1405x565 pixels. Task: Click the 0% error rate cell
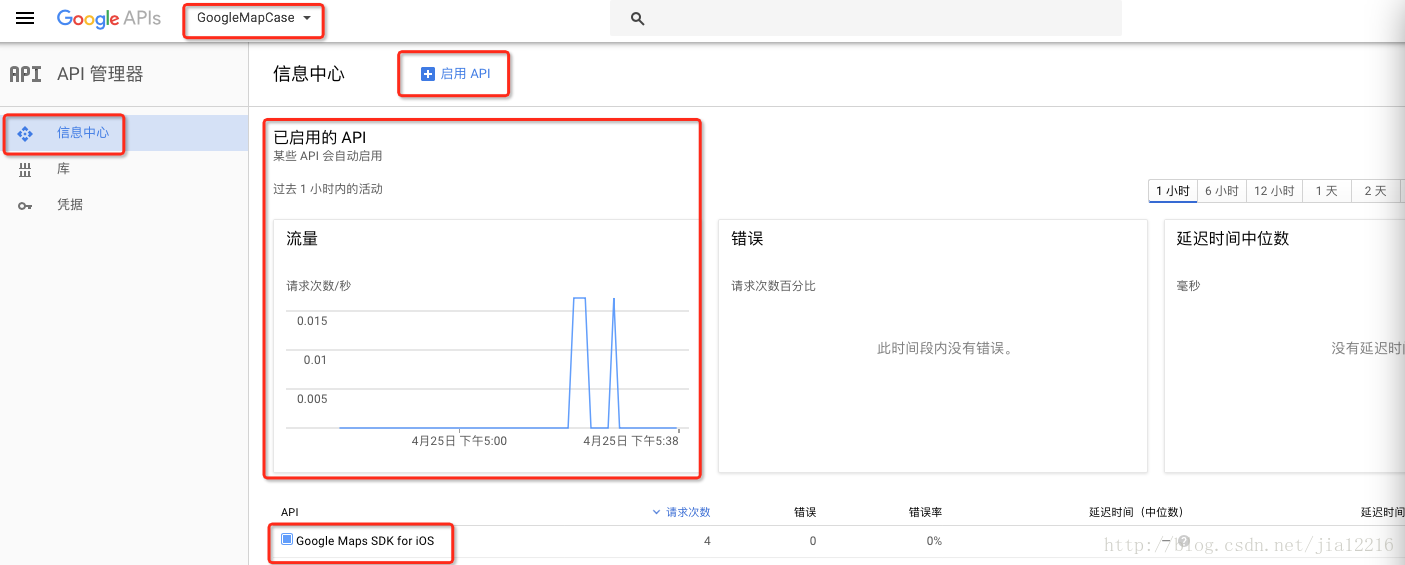pyautogui.click(x=934, y=541)
